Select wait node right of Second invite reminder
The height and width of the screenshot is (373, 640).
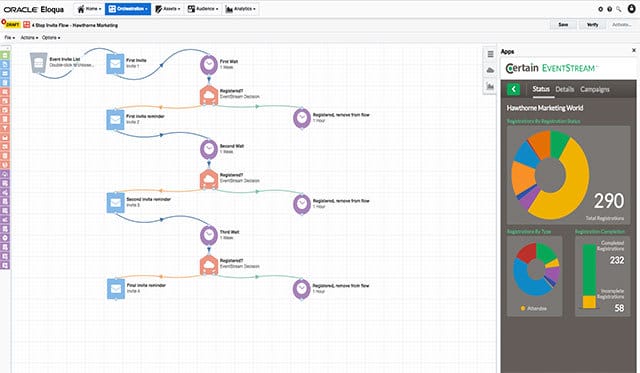click(302, 204)
